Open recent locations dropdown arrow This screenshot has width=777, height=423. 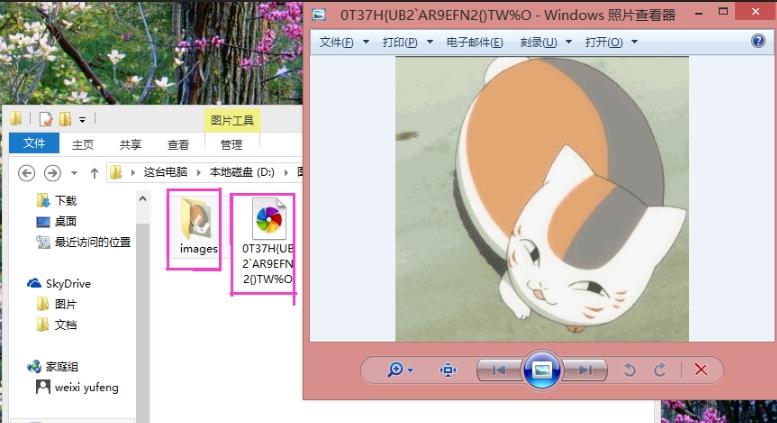coord(74,173)
